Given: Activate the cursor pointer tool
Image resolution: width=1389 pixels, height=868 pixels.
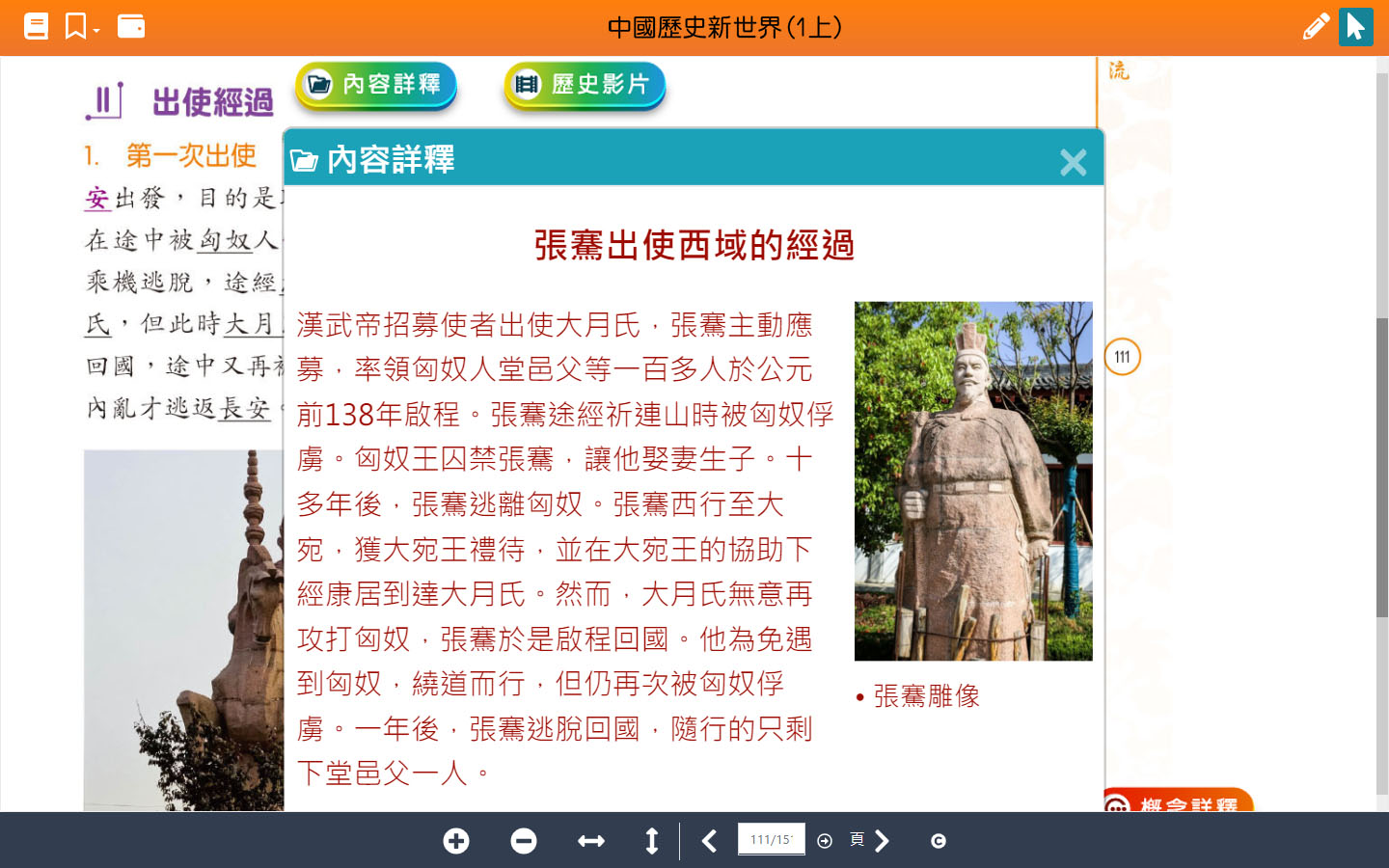Looking at the screenshot, I should (1355, 26).
